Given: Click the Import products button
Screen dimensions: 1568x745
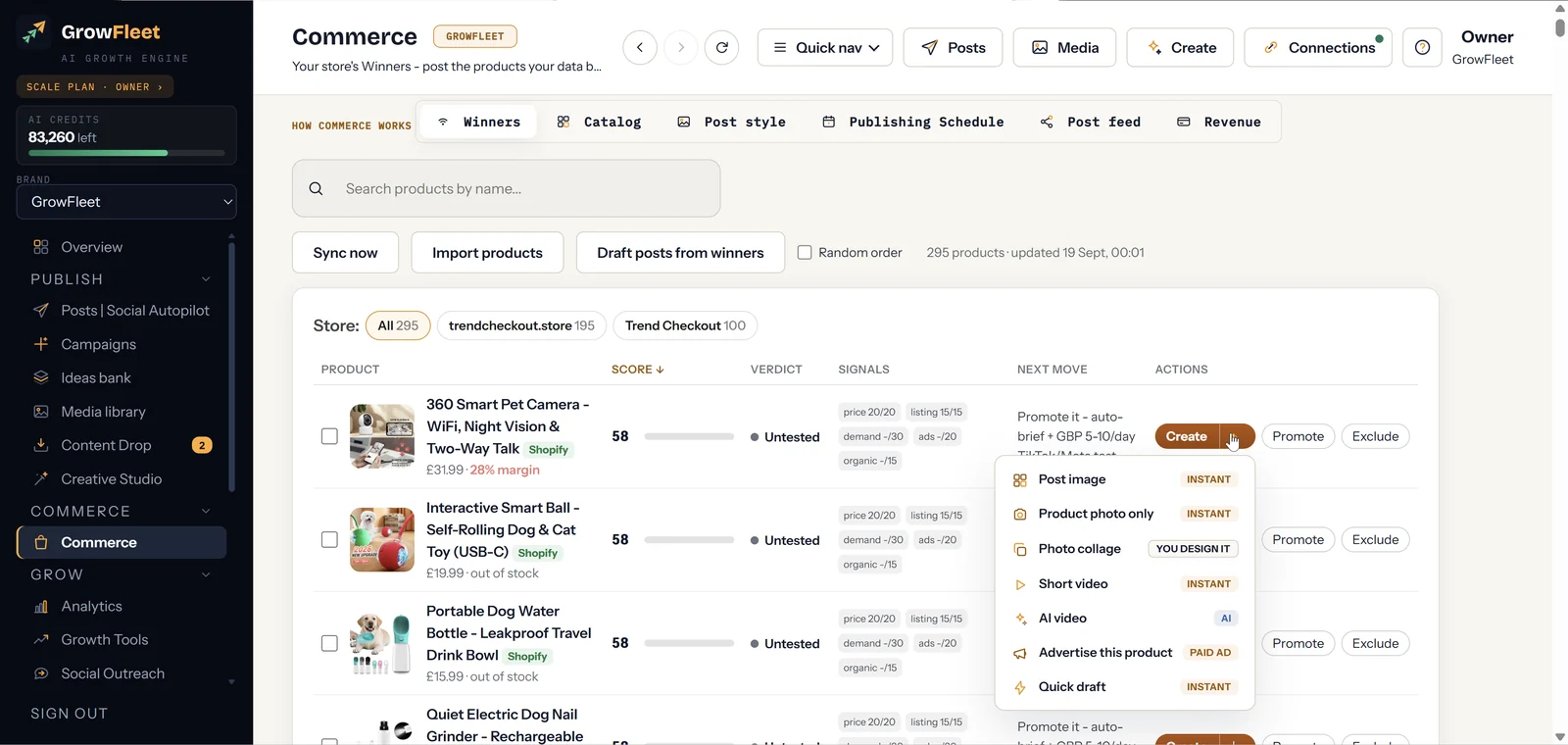Looking at the screenshot, I should pos(487,252).
